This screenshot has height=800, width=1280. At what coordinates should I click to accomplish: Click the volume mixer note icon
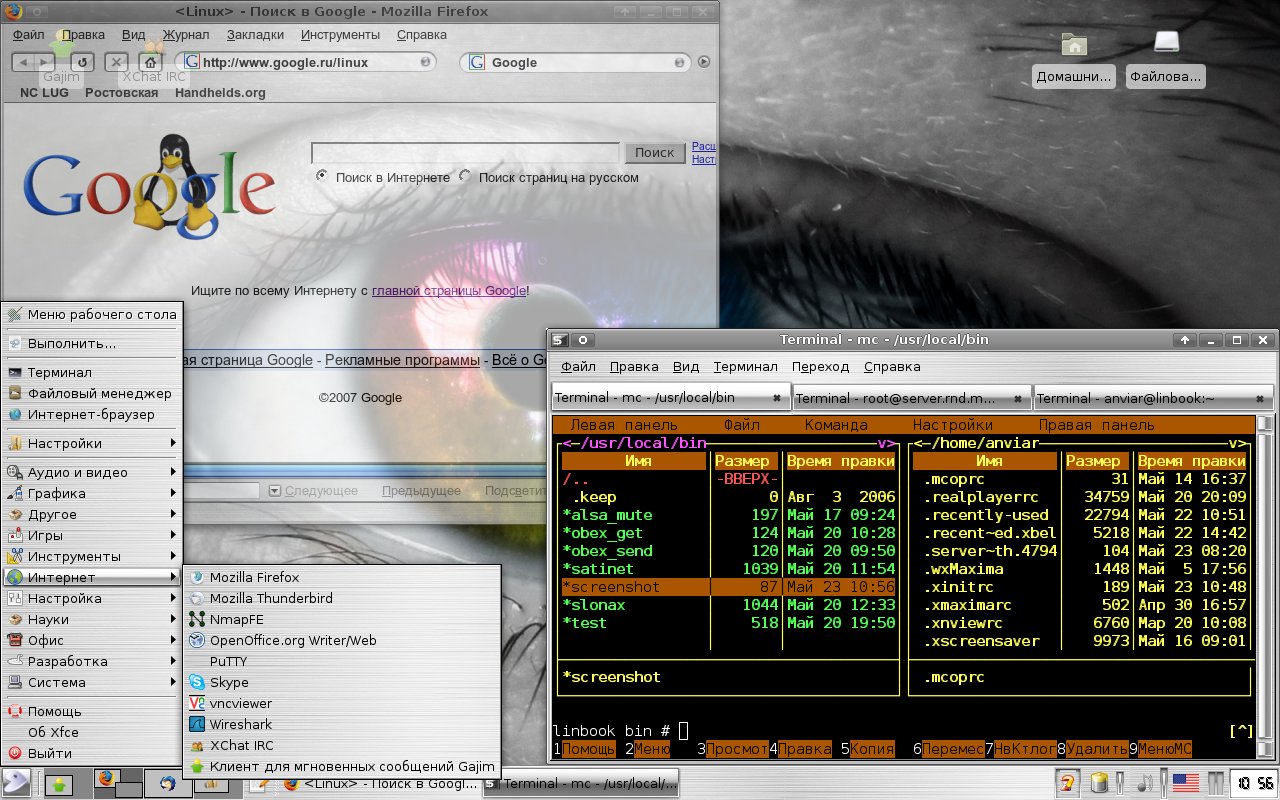click(1145, 783)
